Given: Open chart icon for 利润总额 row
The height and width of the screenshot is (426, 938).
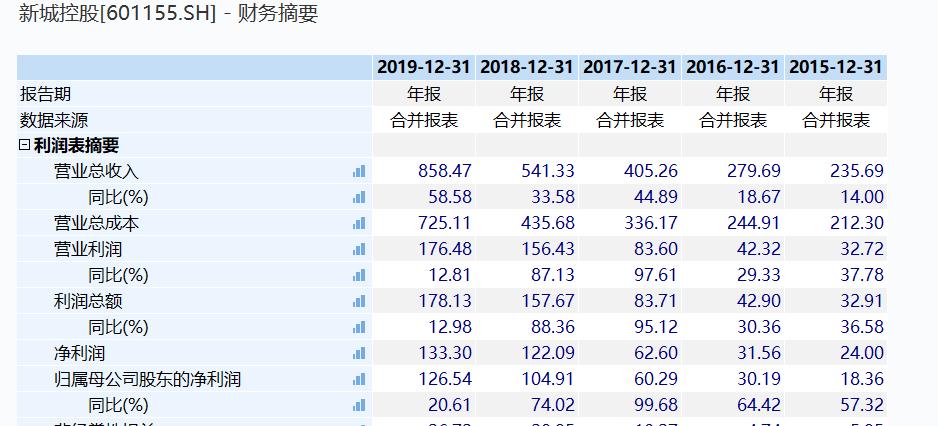Looking at the screenshot, I should point(359,301).
